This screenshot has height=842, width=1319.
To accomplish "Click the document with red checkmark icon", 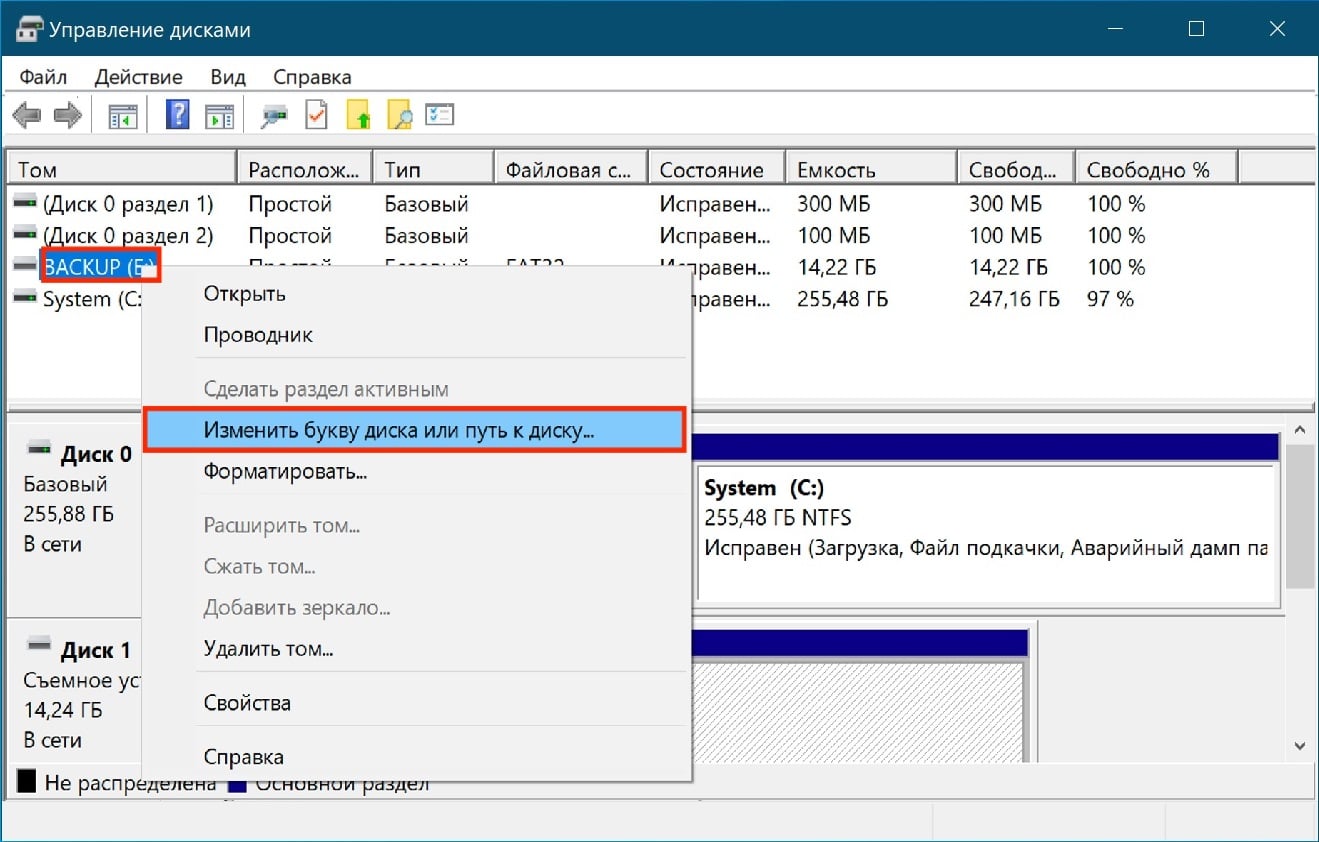I will tap(316, 115).
